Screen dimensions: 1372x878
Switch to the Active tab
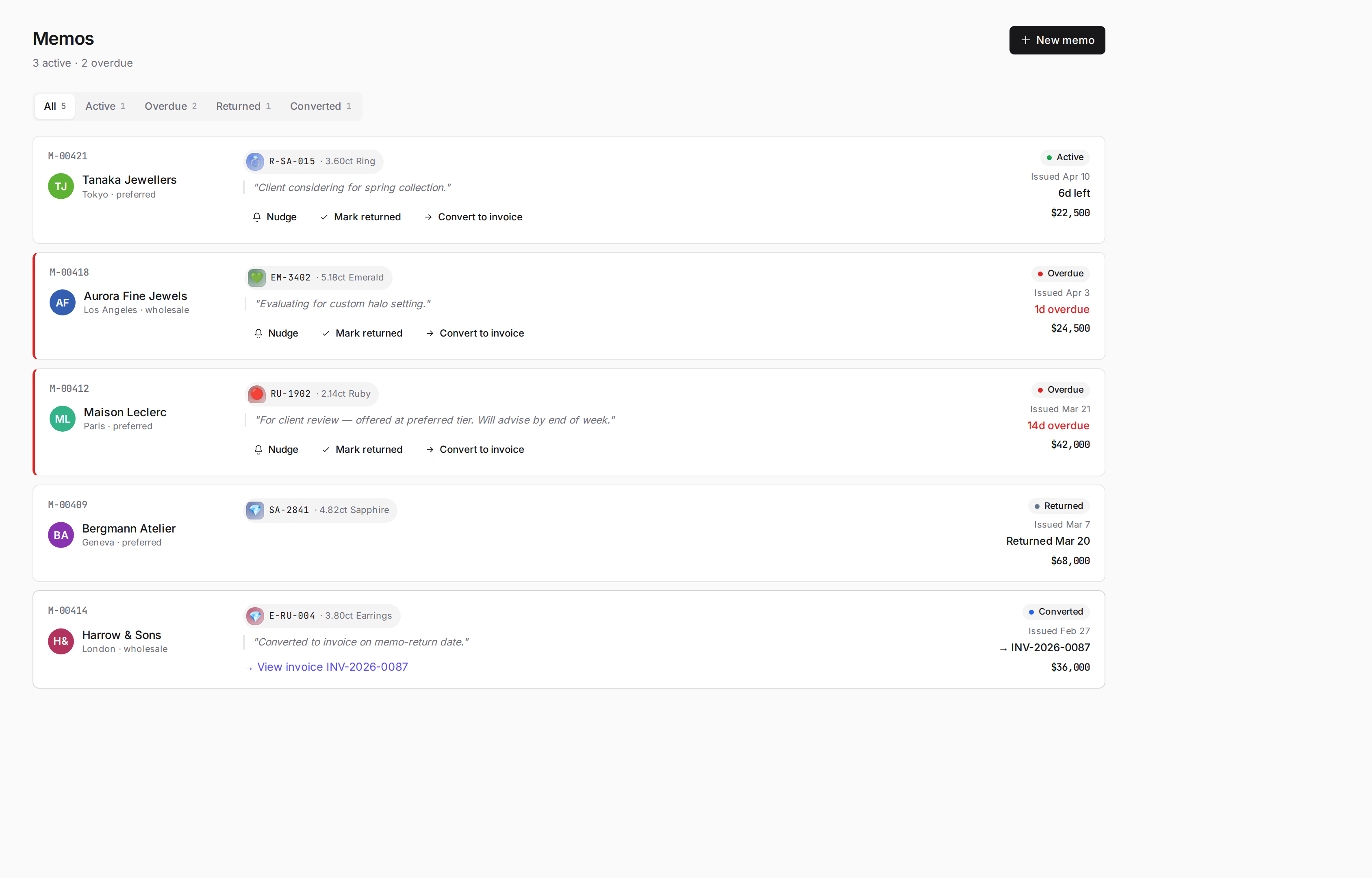105,106
